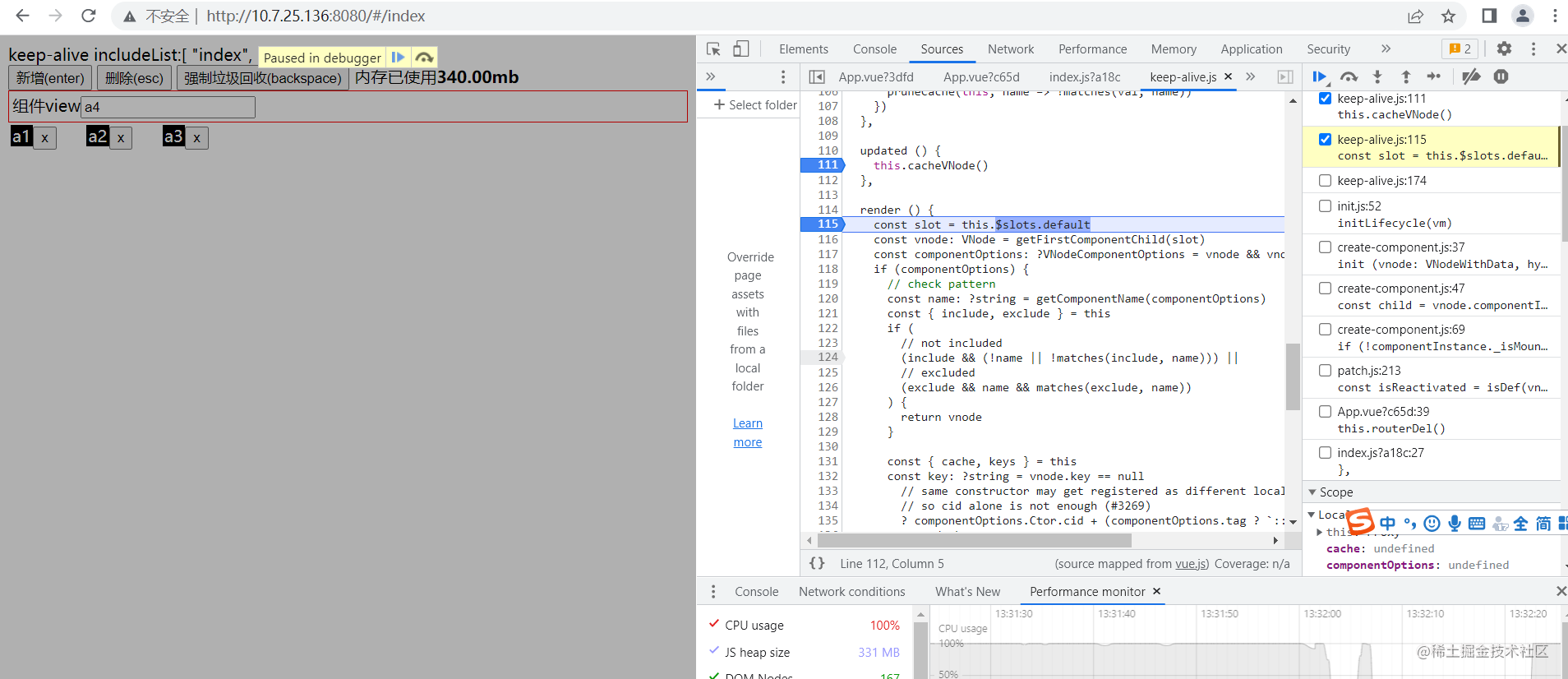Enable breakpoint keep-alive.js:174
Image resolution: width=1568 pixels, height=679 pixels.
(x=1325, y=180)
